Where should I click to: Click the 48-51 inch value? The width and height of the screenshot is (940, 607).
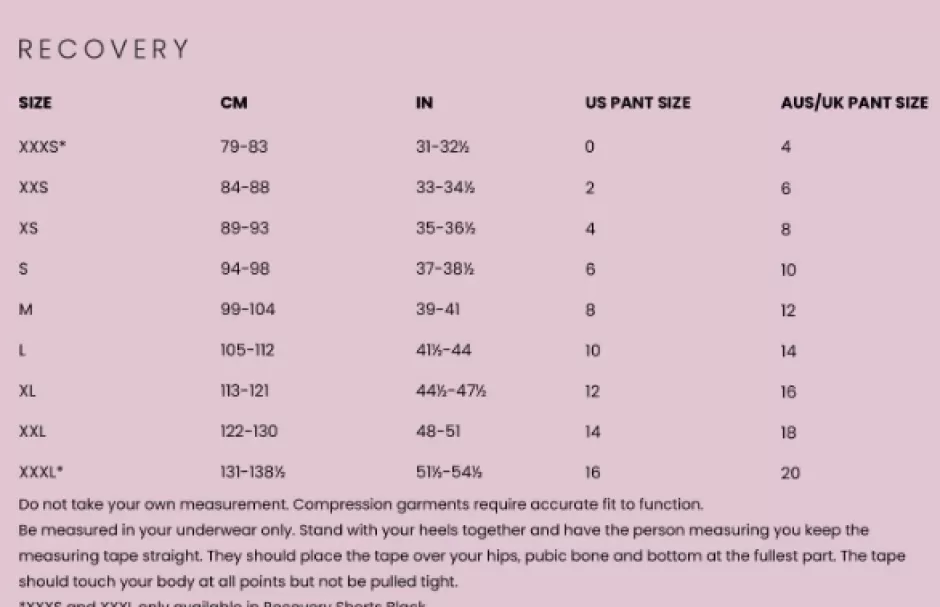pos(439,432)
